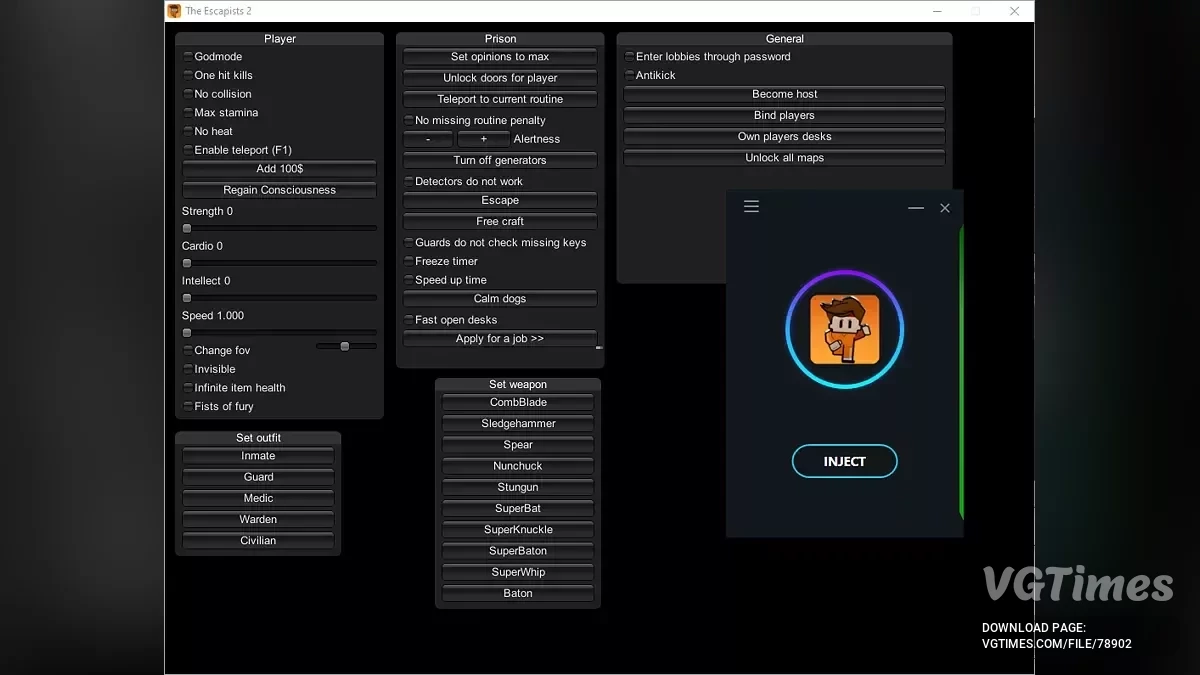
Task: Close the injector popup window
Action: [945, 208]
